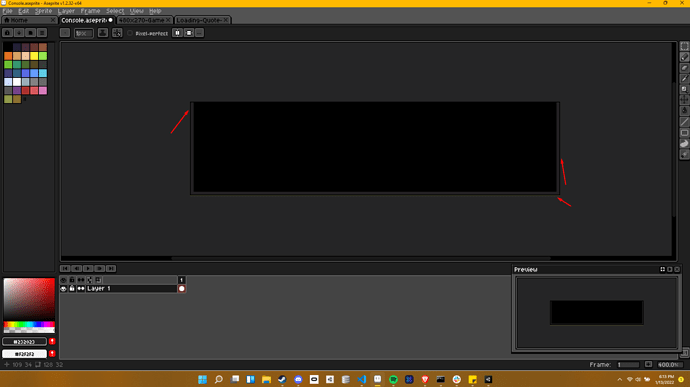Screen dimensions: 690x387
Task: Select the Zoom tool in the toolbox
Action: click(684, 89)
